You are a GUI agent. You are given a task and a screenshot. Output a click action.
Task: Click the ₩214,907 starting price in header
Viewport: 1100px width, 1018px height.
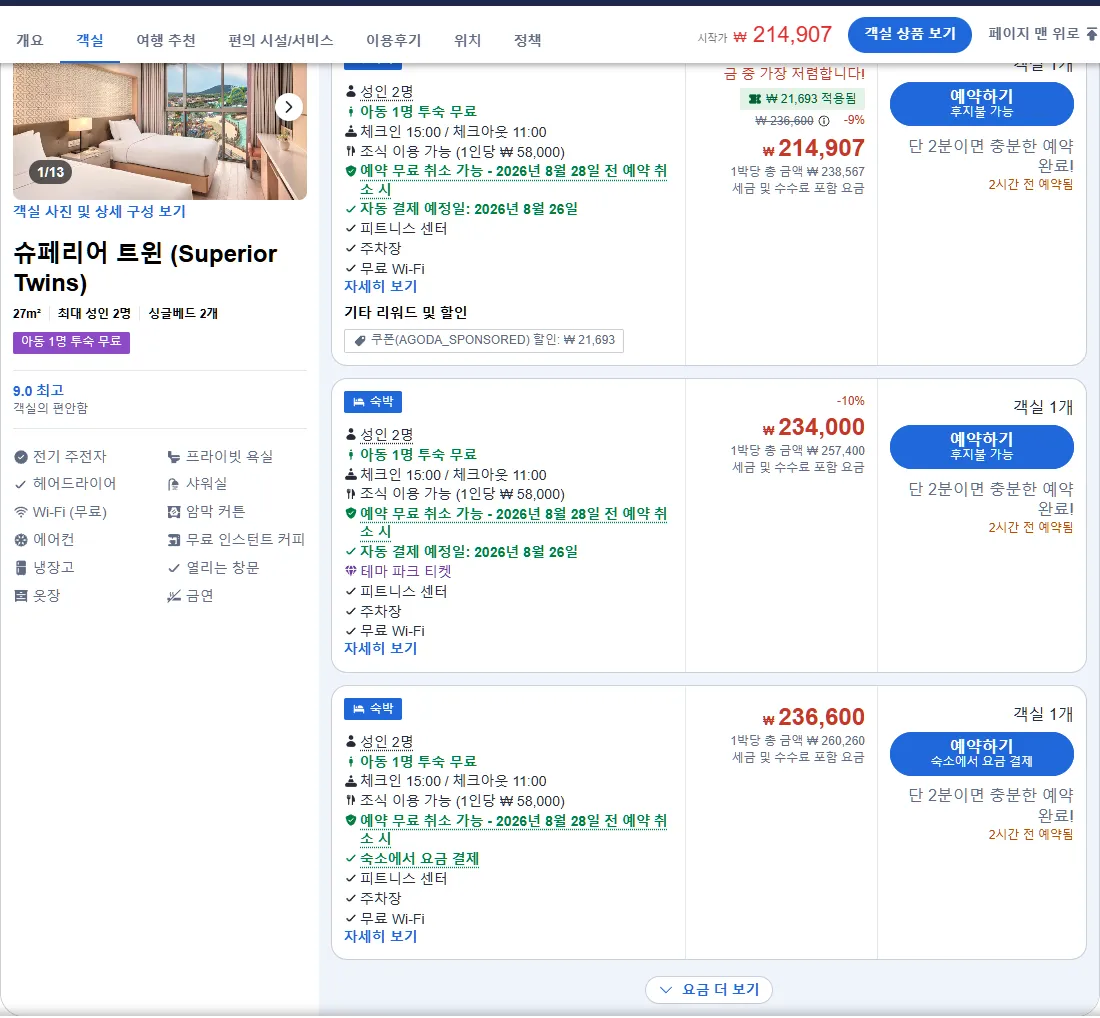point(783,34)
